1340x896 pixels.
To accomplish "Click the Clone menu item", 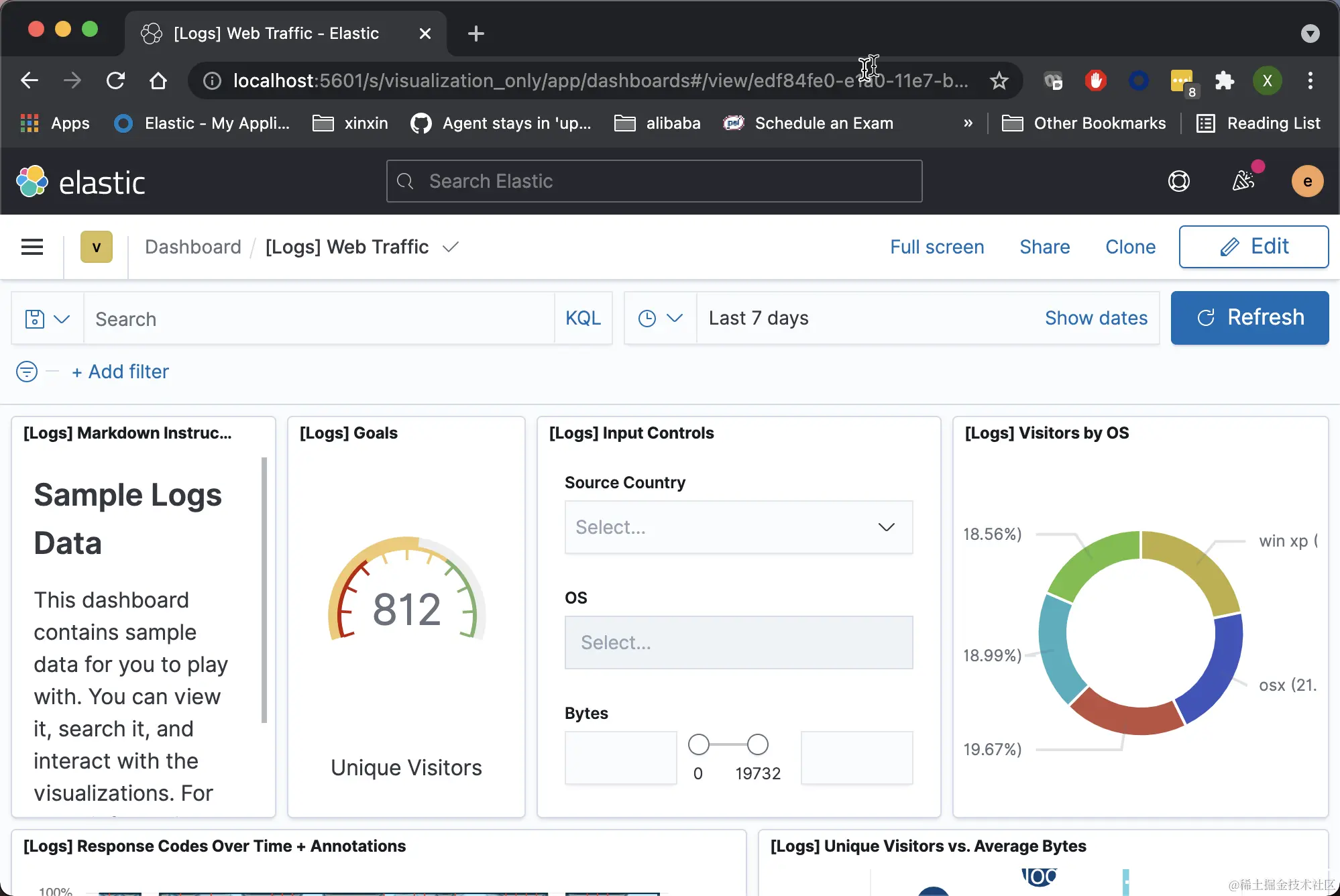I will (1130, 247).
